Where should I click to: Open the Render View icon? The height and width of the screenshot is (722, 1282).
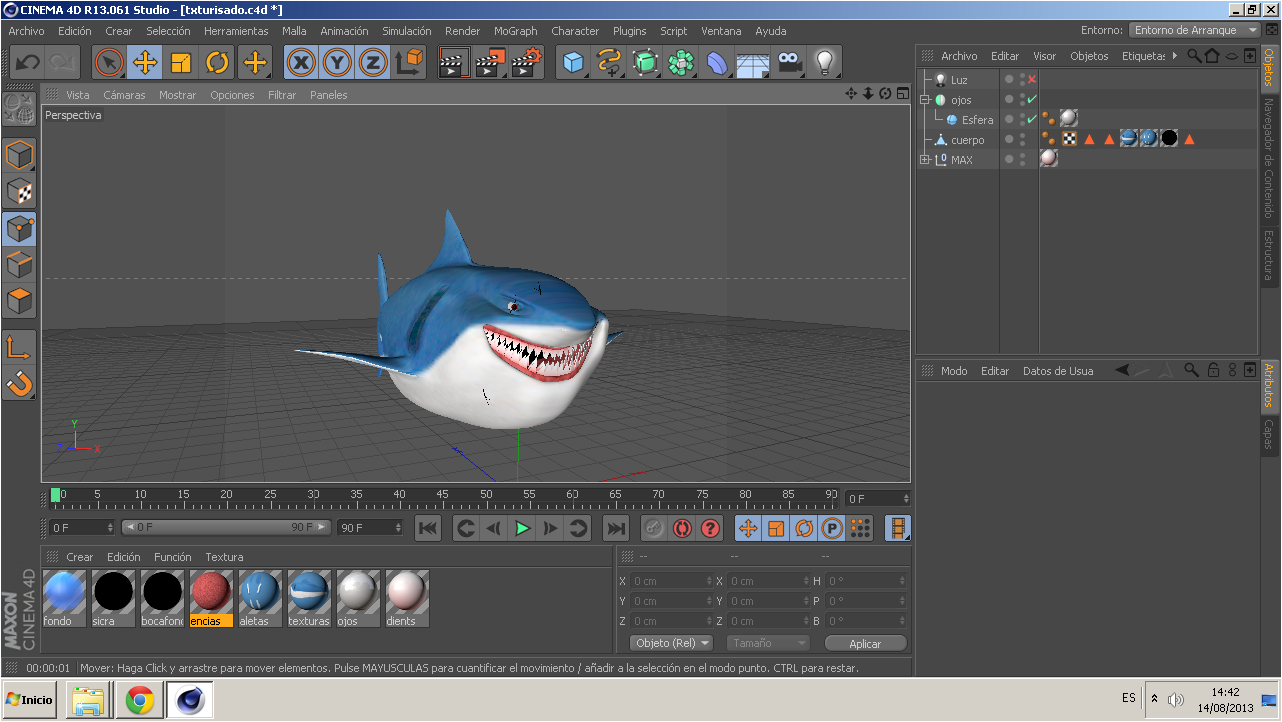click(x=453, y=62)
